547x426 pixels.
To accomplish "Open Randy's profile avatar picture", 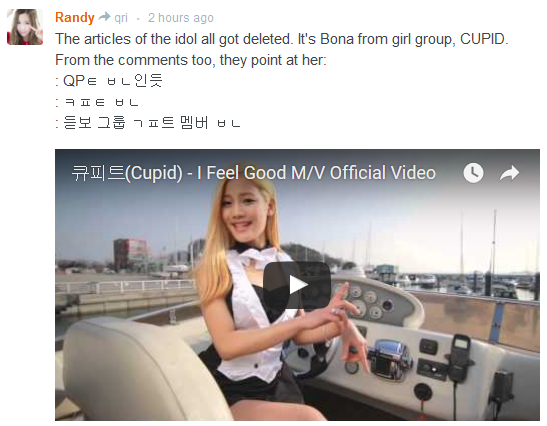I will (25, 27).
